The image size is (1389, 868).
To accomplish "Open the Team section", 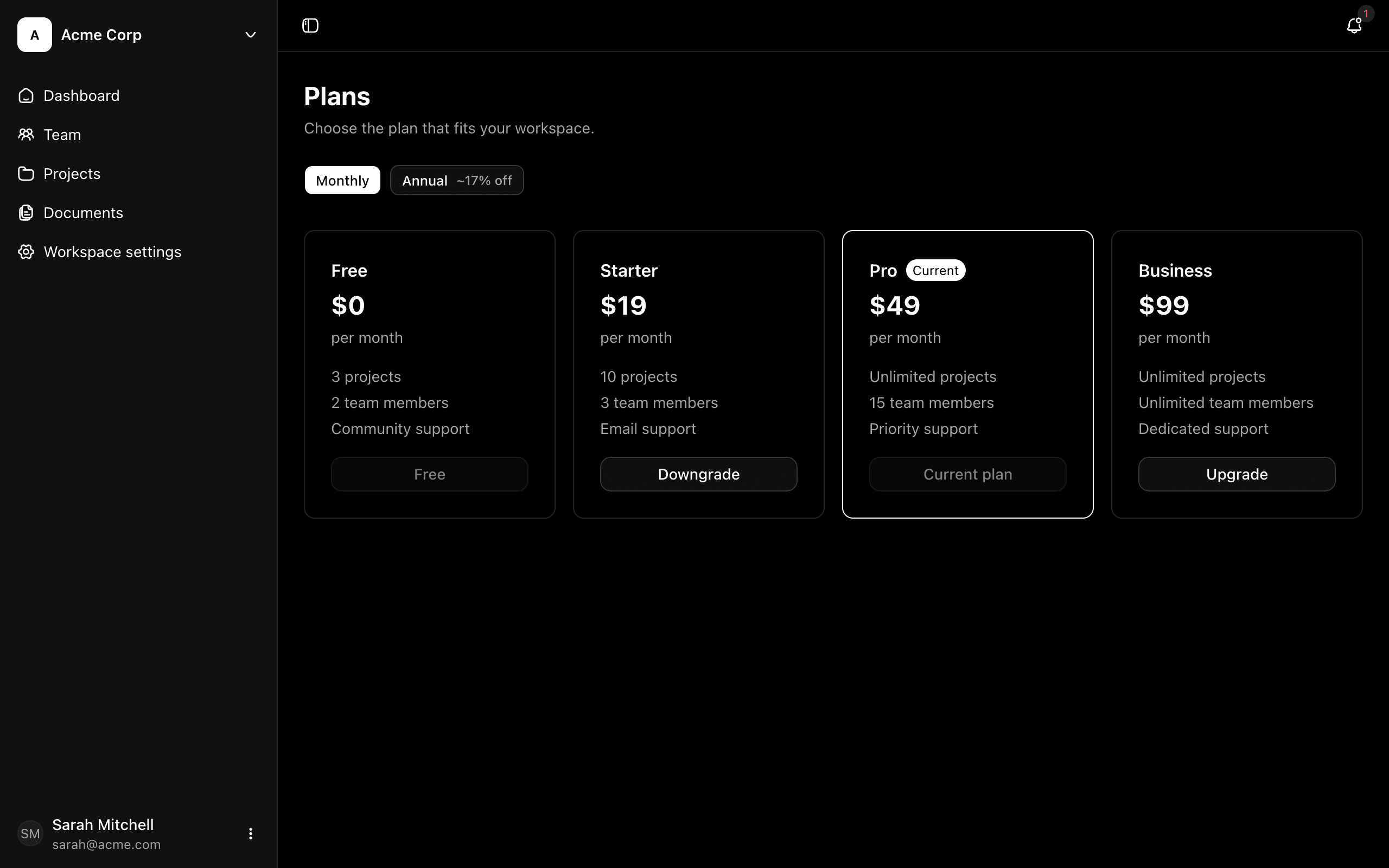I will coord(61,135).
